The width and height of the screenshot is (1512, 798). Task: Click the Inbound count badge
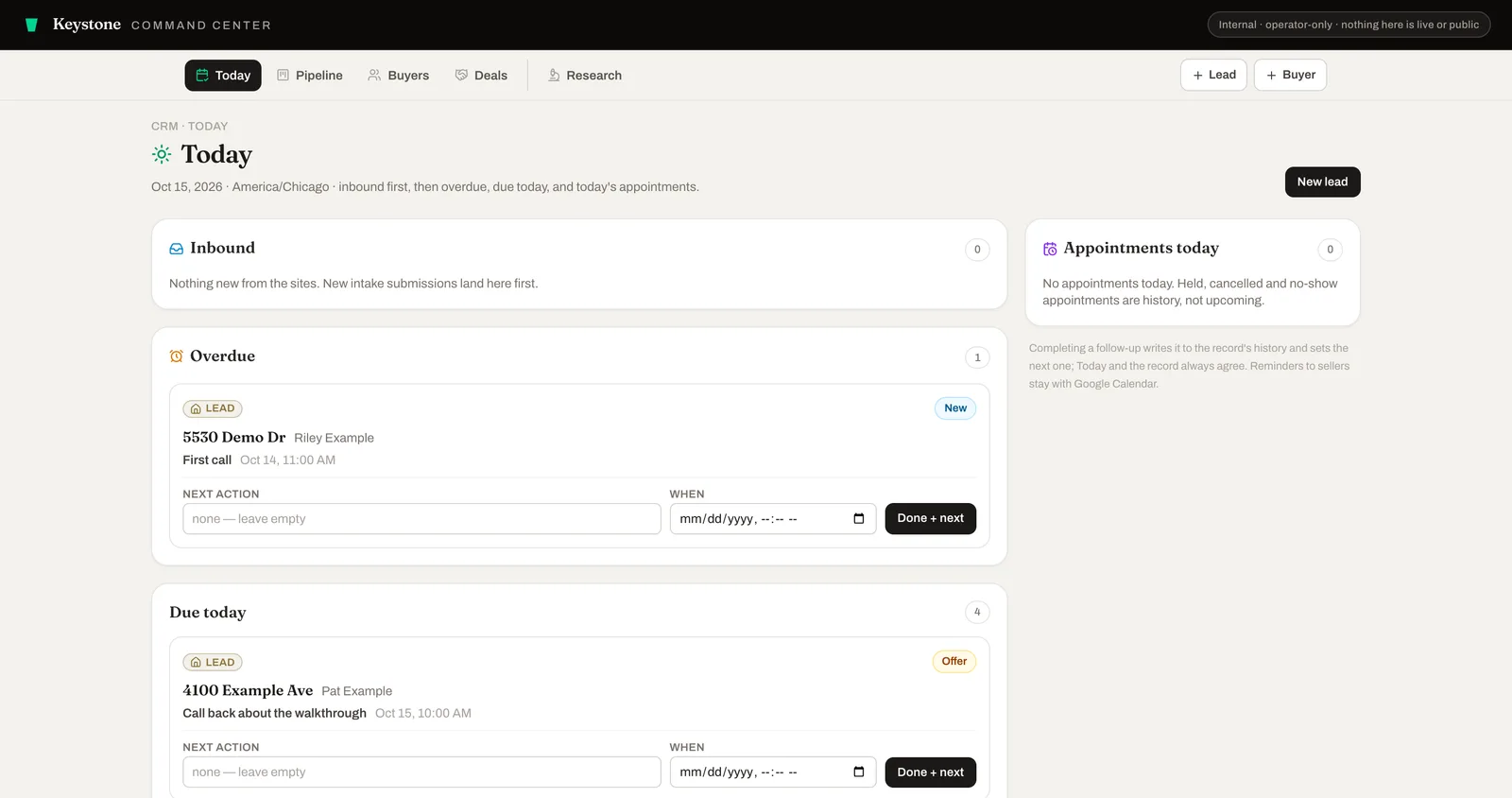click(x=977, y=250)
